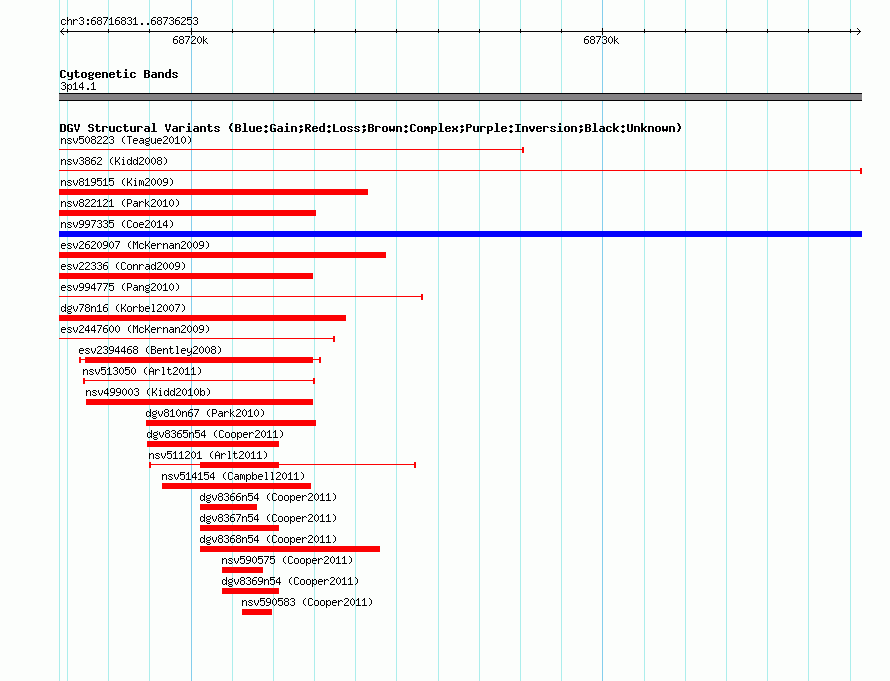Click the red loss bar under nsv819515
This screenshot has width=890, height=681.
pyautogui.click(x=213, y=192)
